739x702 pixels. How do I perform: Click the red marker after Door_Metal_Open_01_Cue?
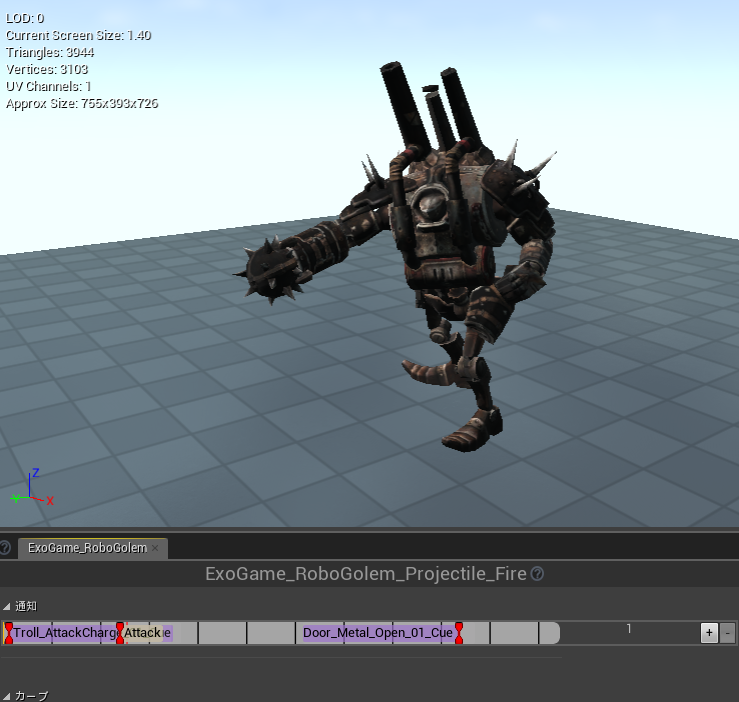point(459,633)
